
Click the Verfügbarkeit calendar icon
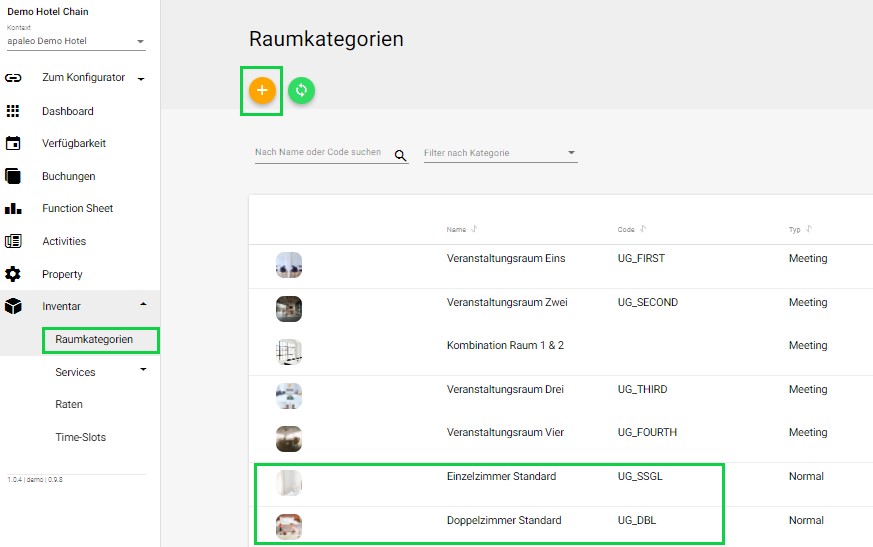click(13, 143)
